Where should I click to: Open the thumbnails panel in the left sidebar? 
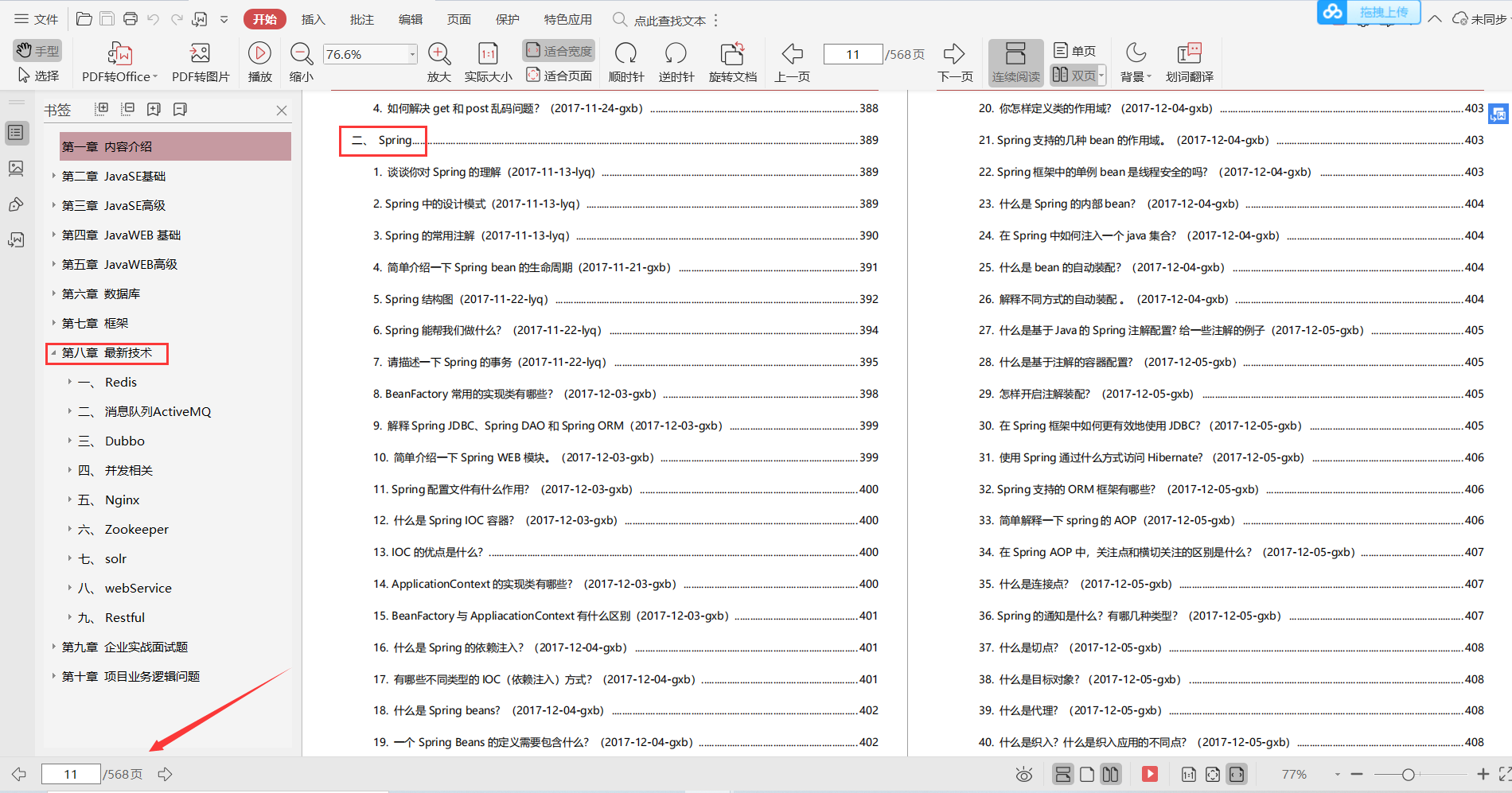pyautogui.click(x=16, y=169)
